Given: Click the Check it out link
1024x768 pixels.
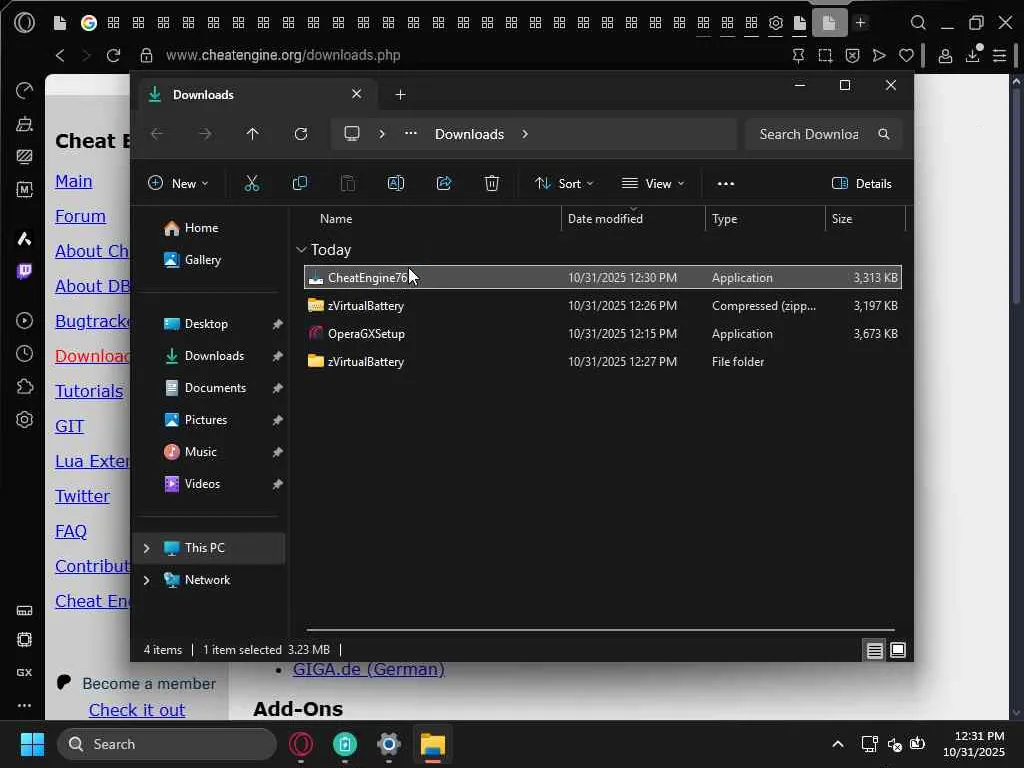Looking at the screenshot, I should 137,710.
